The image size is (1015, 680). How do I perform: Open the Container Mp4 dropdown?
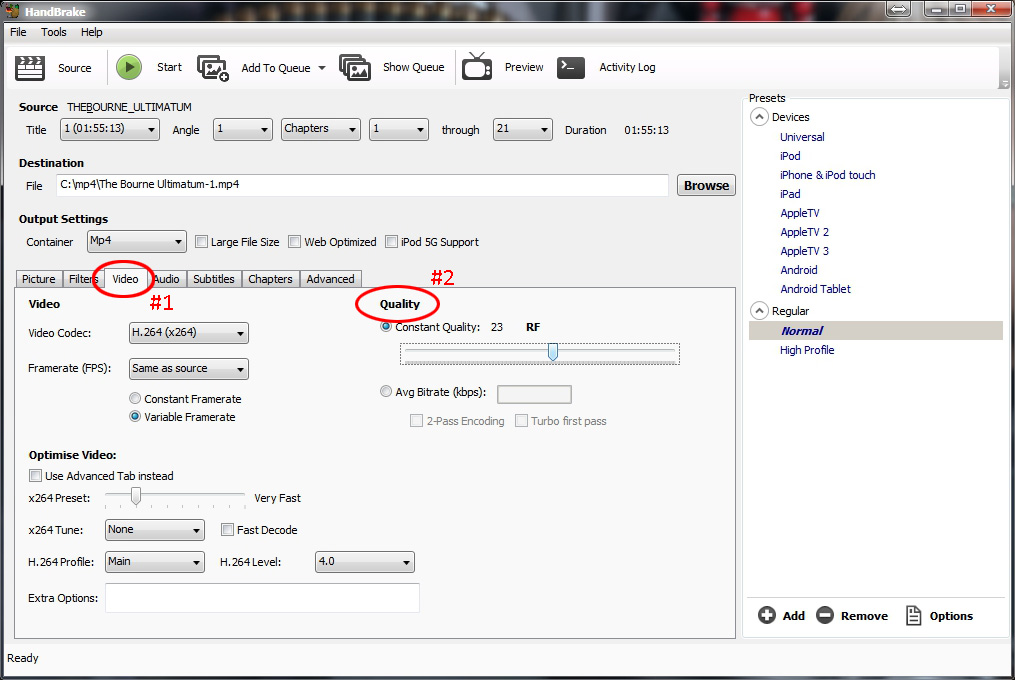pyautogui.click(x=137, y=241)
